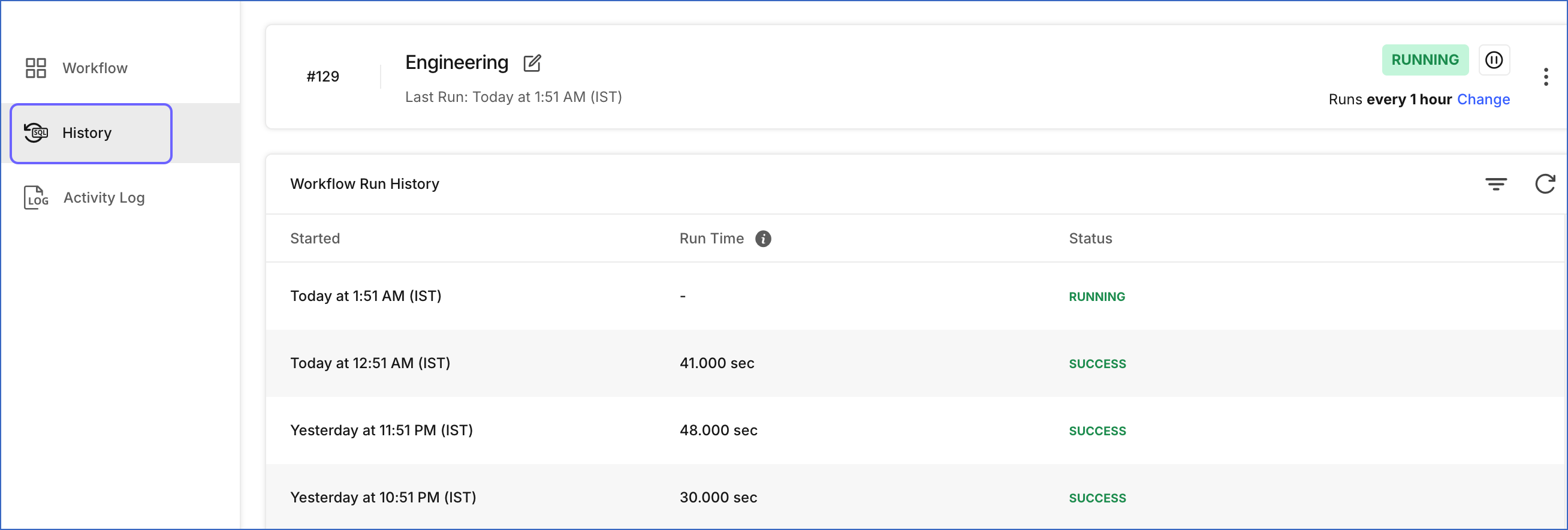Viewport: 1568px width, 530px height.
Task: Click the Status column header
Action: tap(1090, 239)
